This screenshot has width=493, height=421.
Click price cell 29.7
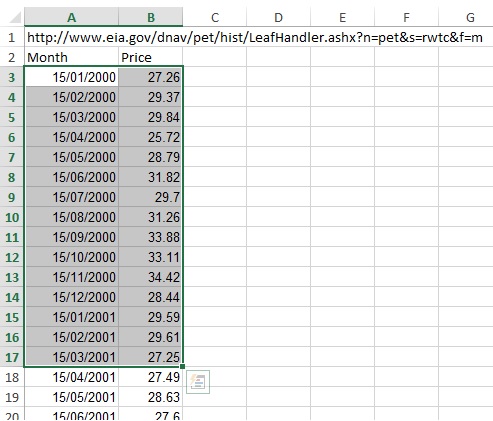tap(151, 197)
